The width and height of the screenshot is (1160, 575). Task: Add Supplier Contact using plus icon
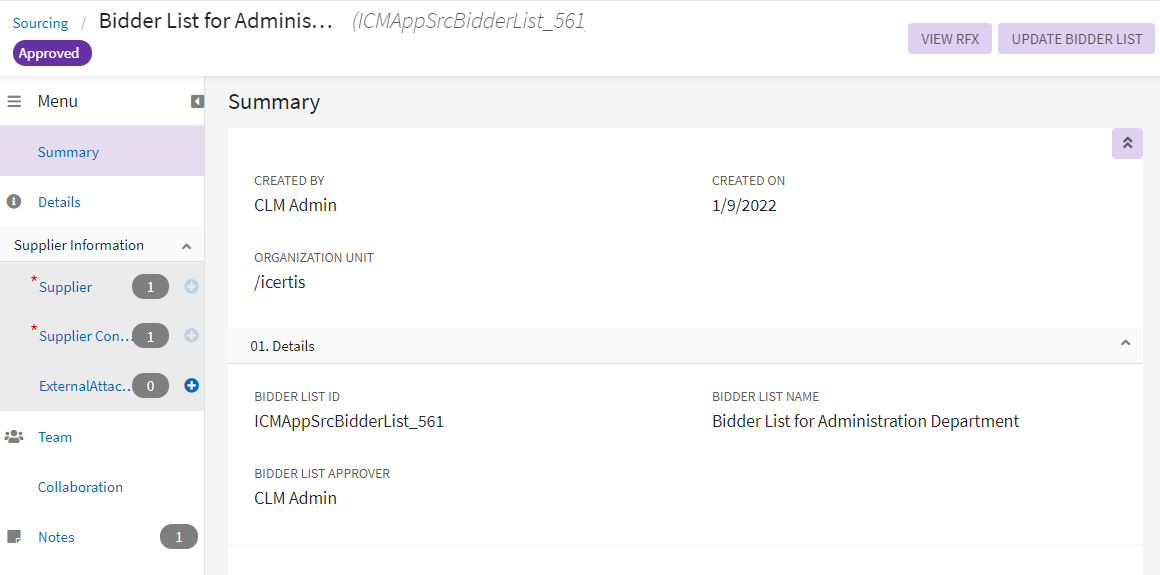coord(191,336)
